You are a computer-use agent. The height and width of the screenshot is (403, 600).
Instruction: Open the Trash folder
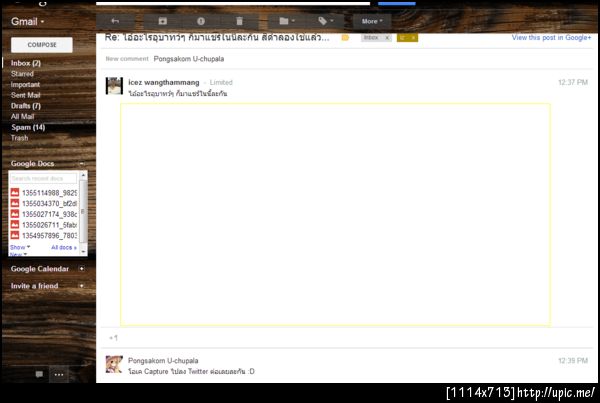pyautogui.click(x=20, y=138)
